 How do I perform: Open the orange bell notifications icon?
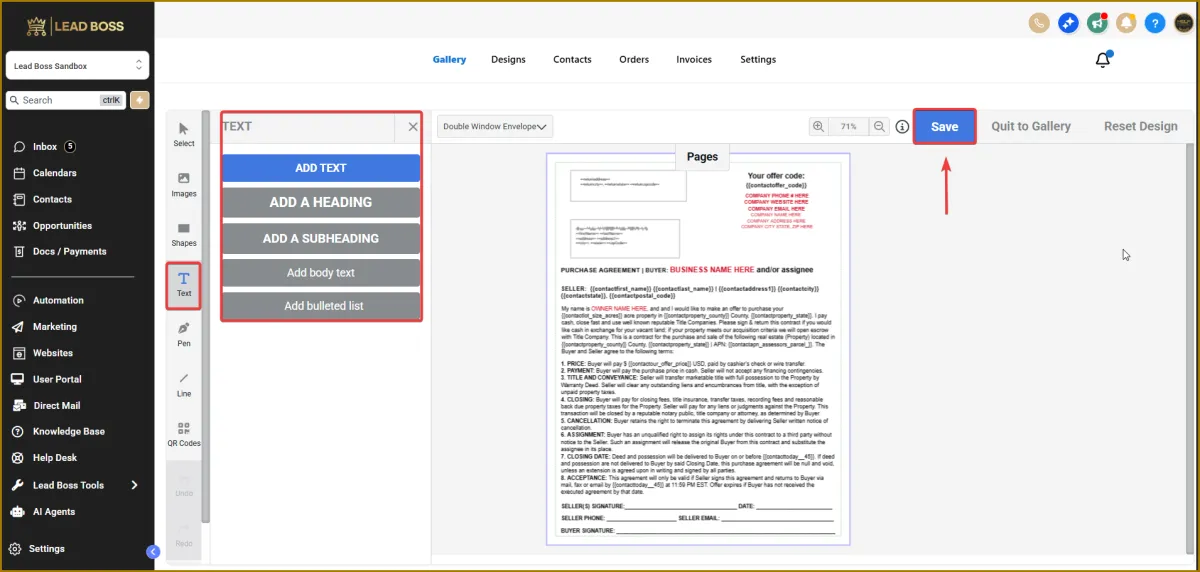pyautogui.click(x=1126, y=22)
